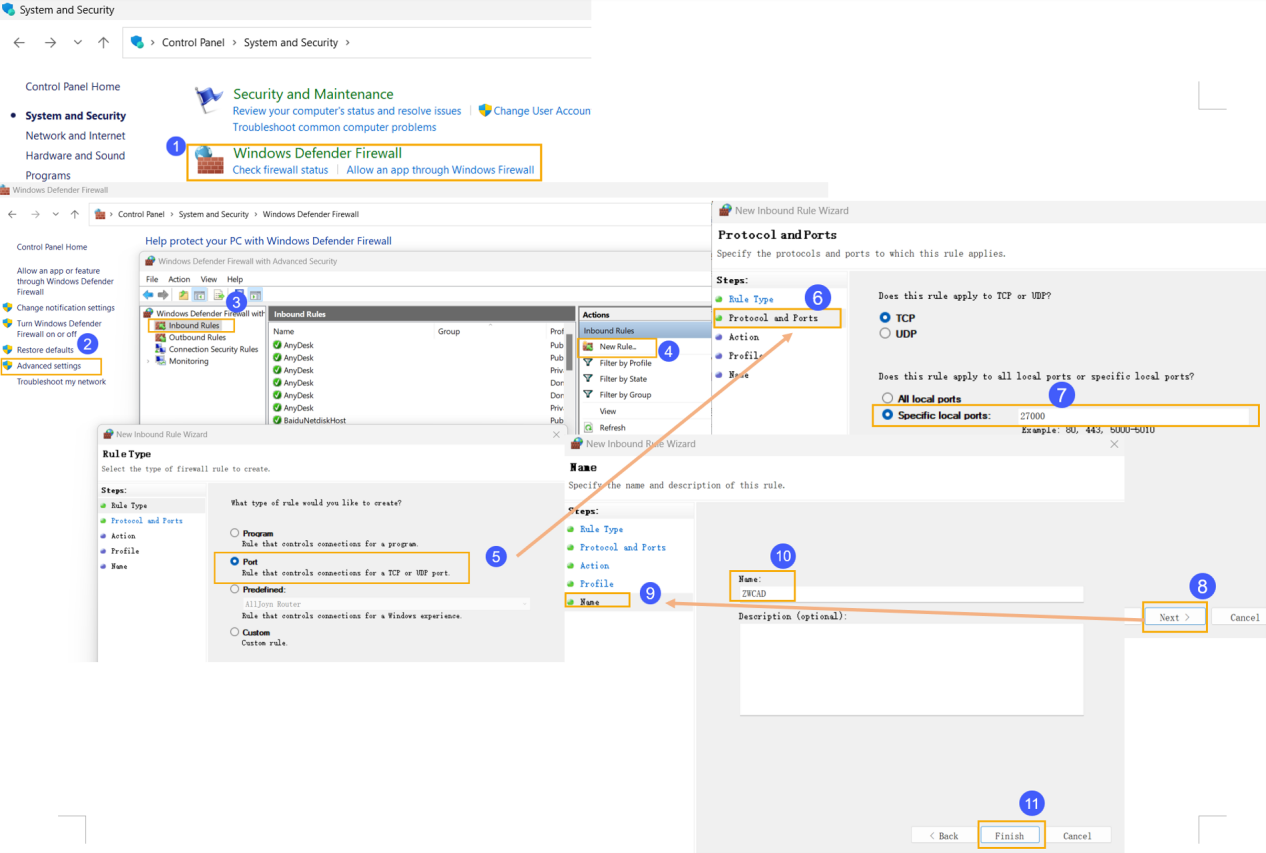Go back in the System and Security window
Viewport: 1266px width, 853px height.
click(19, 43)
